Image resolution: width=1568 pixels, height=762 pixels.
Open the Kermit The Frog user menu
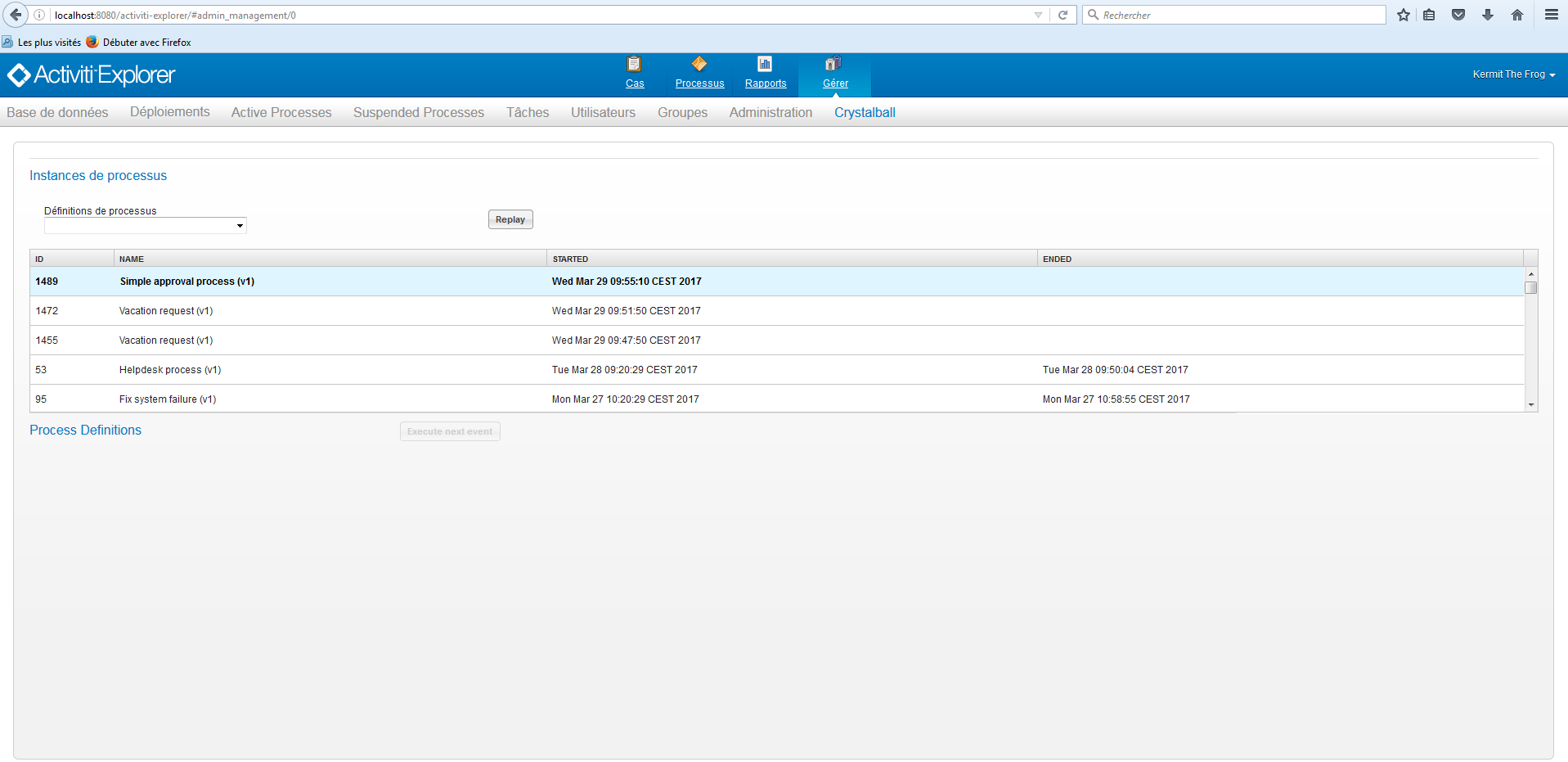click(1513, 74)
